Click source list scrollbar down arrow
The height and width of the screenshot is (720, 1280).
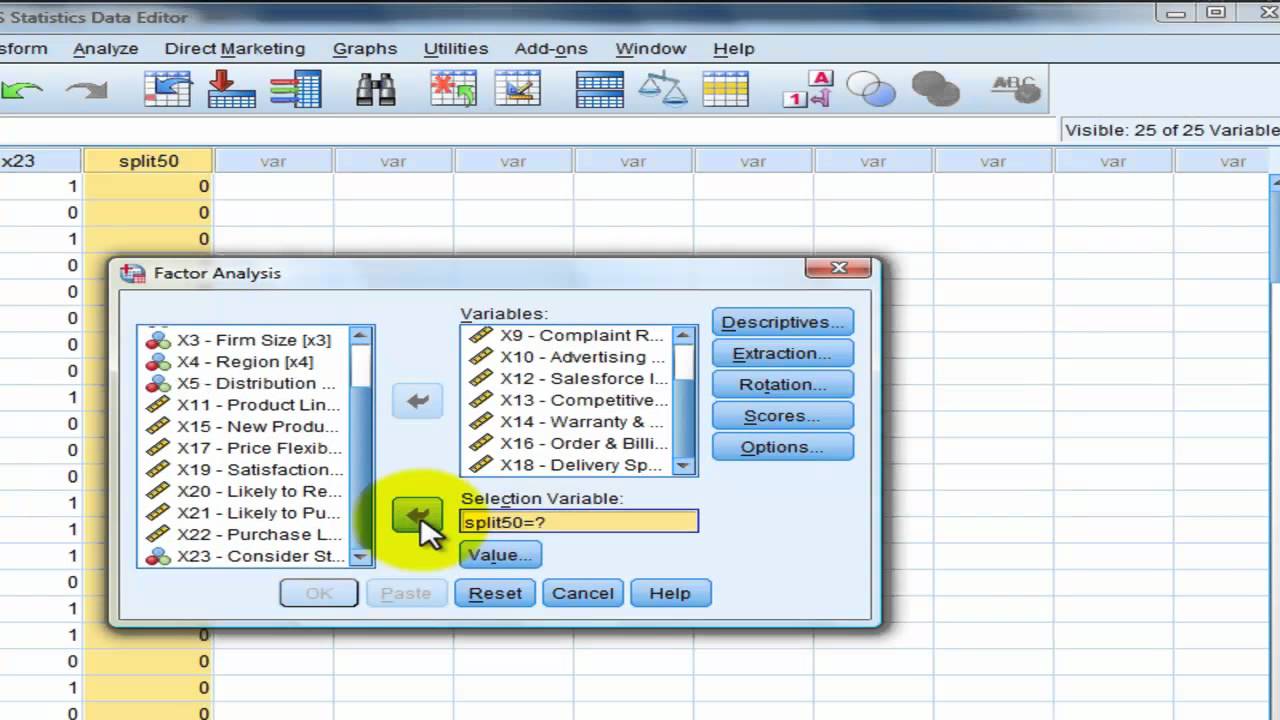[x=360, y=557]
